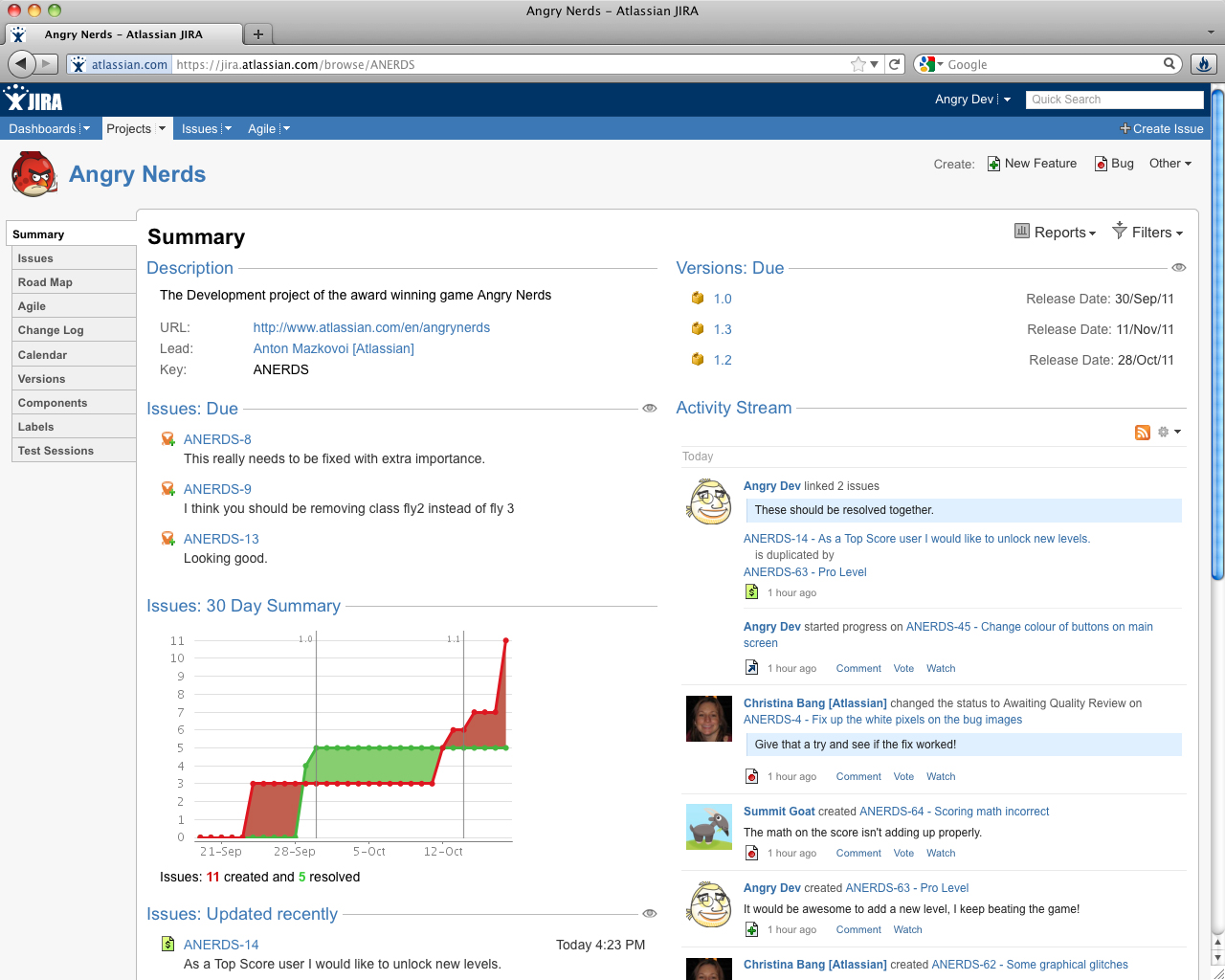The width and height of the screenshot is (1225, 980).
Task: Open the Issues menu dropdown arrow
Action: click(228, 129)
